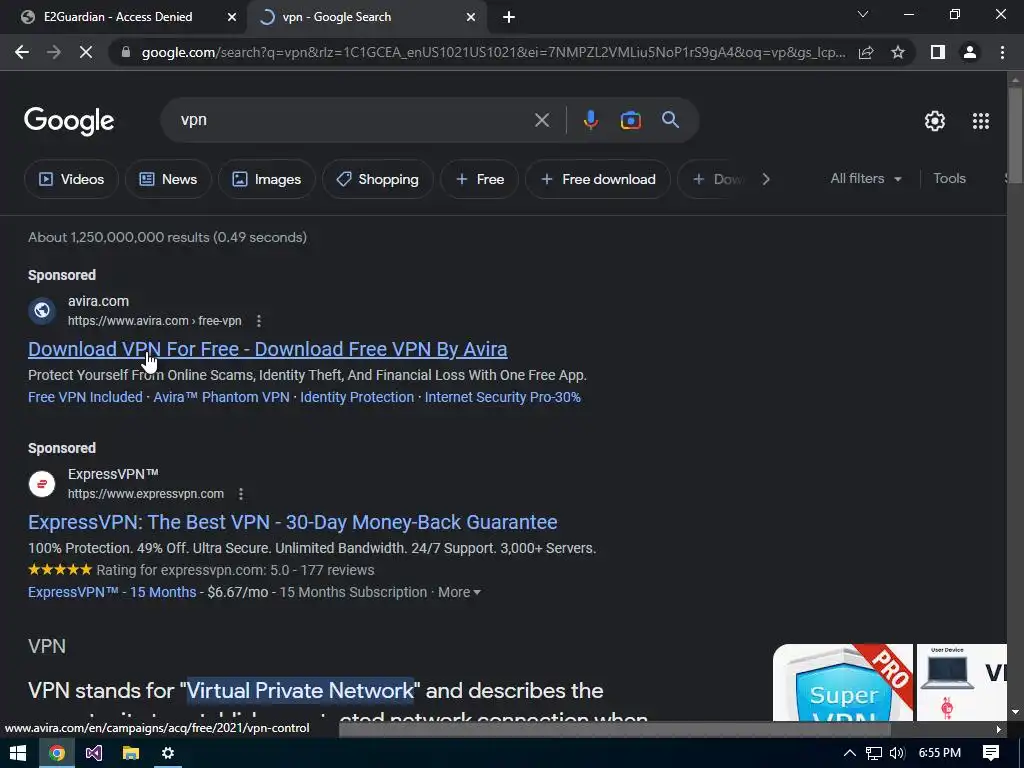Switch to E2Guardian Access Denied tab
Image resolution: width=1024 pixels, height=768 pixels.
tap(123, 17)
